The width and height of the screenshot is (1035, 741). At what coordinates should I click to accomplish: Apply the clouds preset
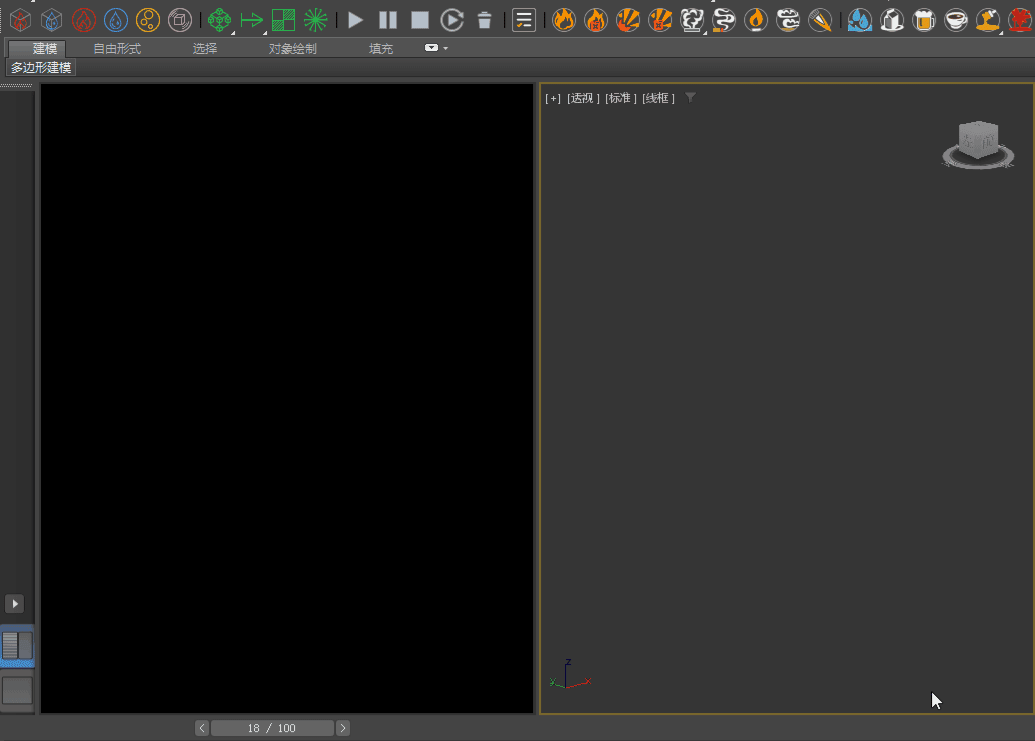(x=788, y=20)
